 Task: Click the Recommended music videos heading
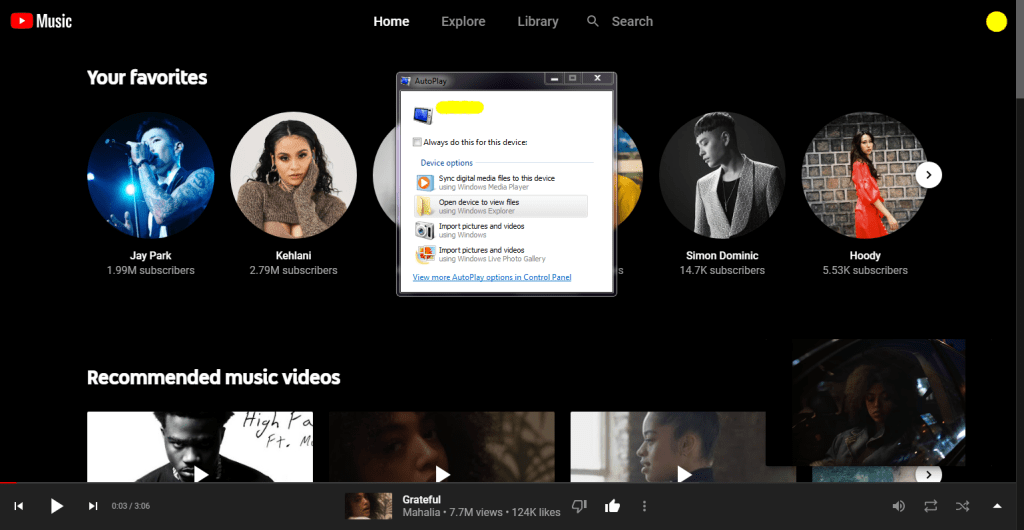(x=214, y=377)
